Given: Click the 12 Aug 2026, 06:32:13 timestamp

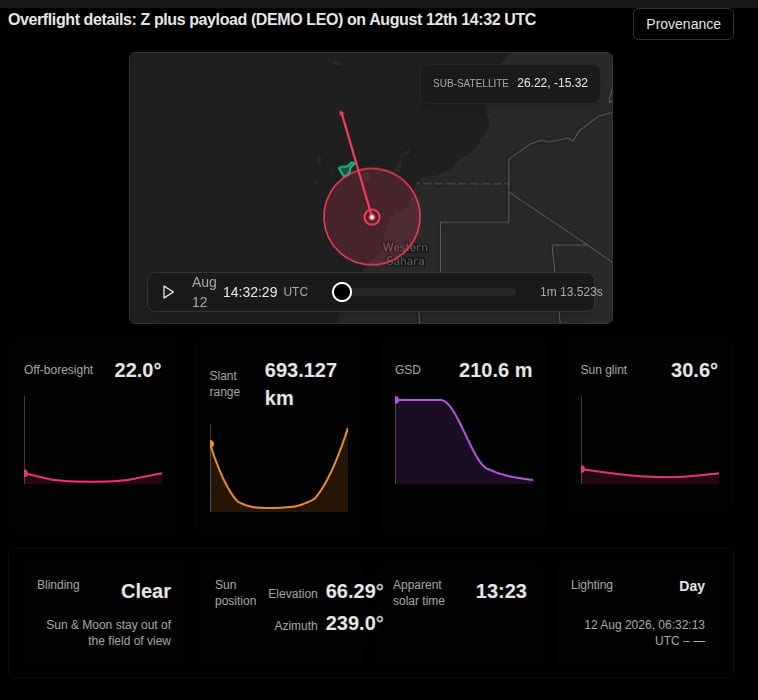Looking at the screenshot, I should point(644,625).
